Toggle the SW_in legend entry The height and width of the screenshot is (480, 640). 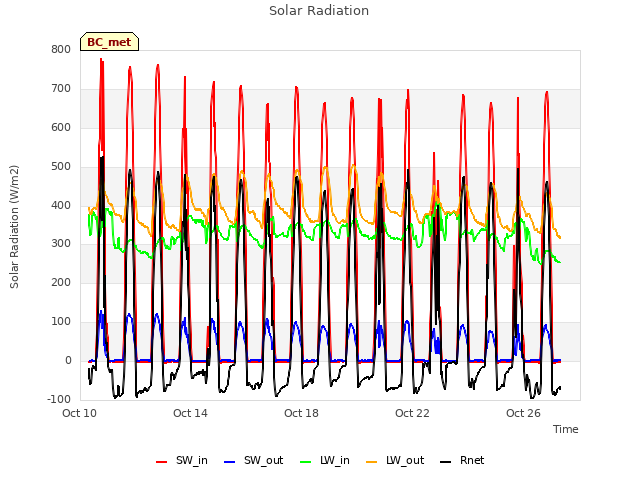(x=182, y=460)
